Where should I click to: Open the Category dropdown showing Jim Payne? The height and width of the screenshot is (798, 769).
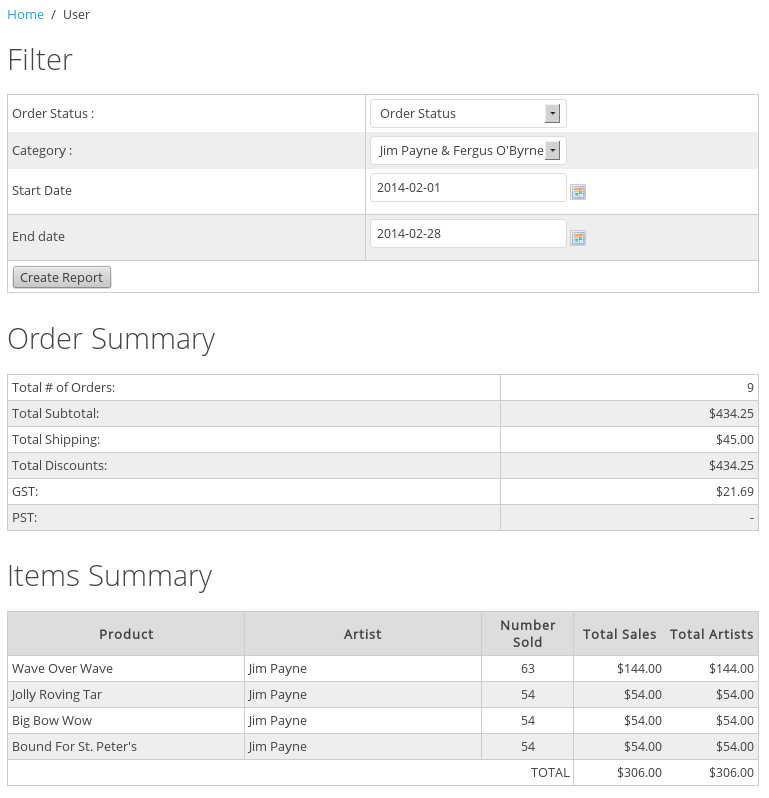coord(468,151)
